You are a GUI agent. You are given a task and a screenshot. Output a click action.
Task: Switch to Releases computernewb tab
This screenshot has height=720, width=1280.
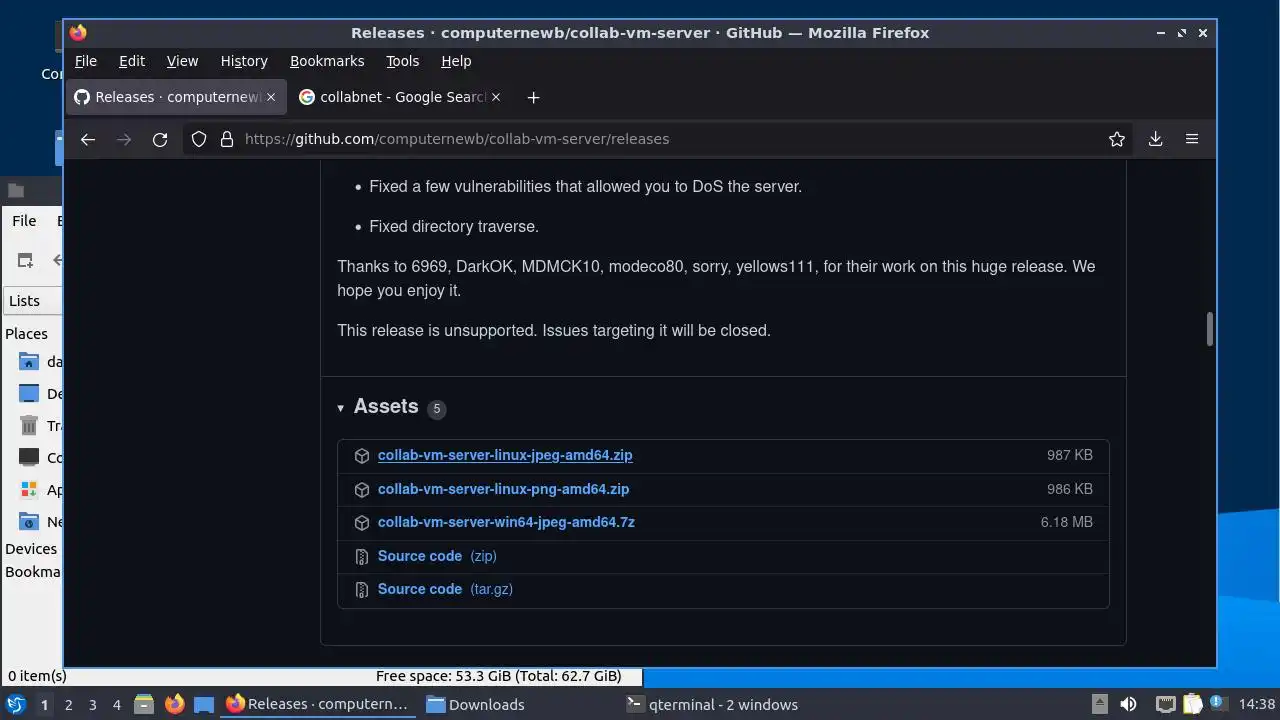click(x=177, y=97)
